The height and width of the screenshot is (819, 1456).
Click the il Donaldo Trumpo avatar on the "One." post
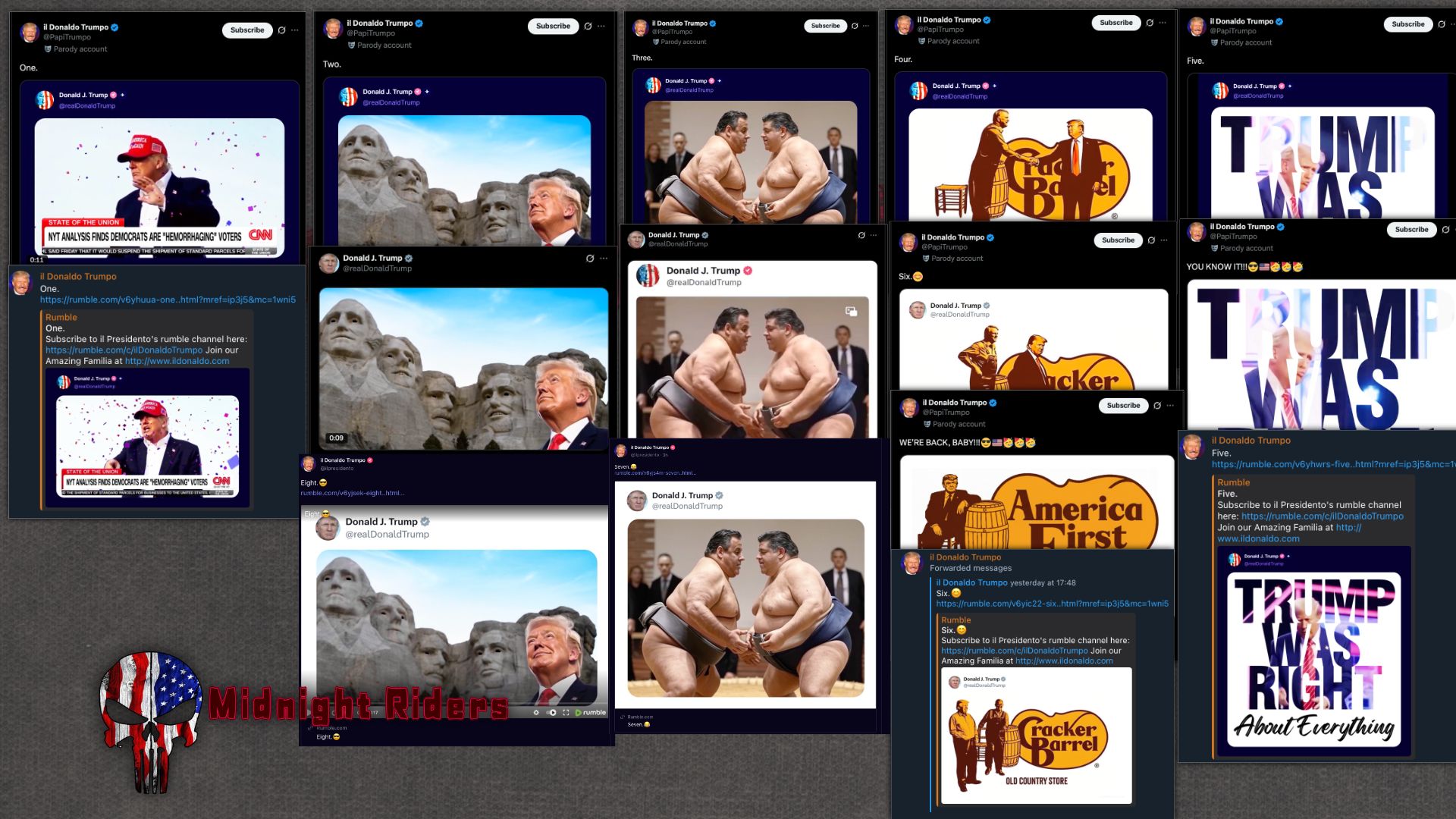(29, 33)
